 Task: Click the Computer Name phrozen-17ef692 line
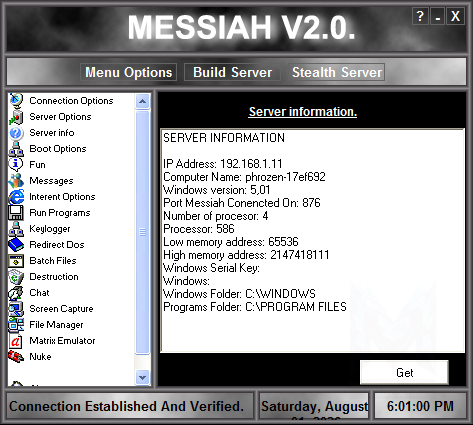(x=244, y=177)
